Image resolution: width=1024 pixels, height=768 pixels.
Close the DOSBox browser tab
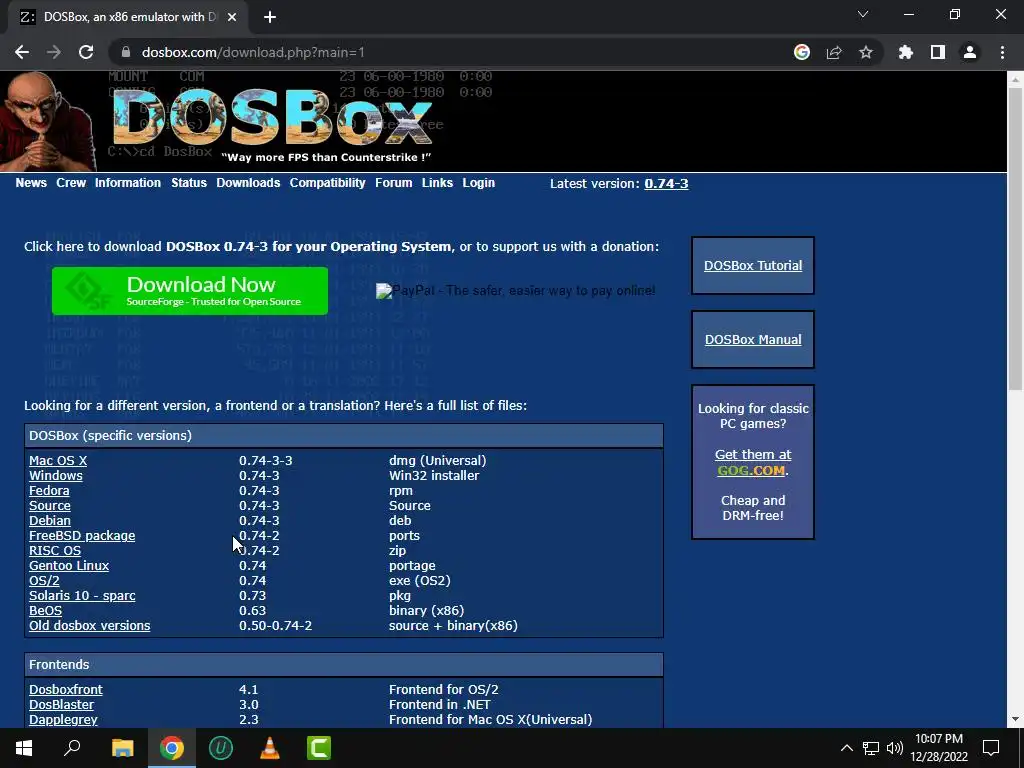click(x=232, y=17)
